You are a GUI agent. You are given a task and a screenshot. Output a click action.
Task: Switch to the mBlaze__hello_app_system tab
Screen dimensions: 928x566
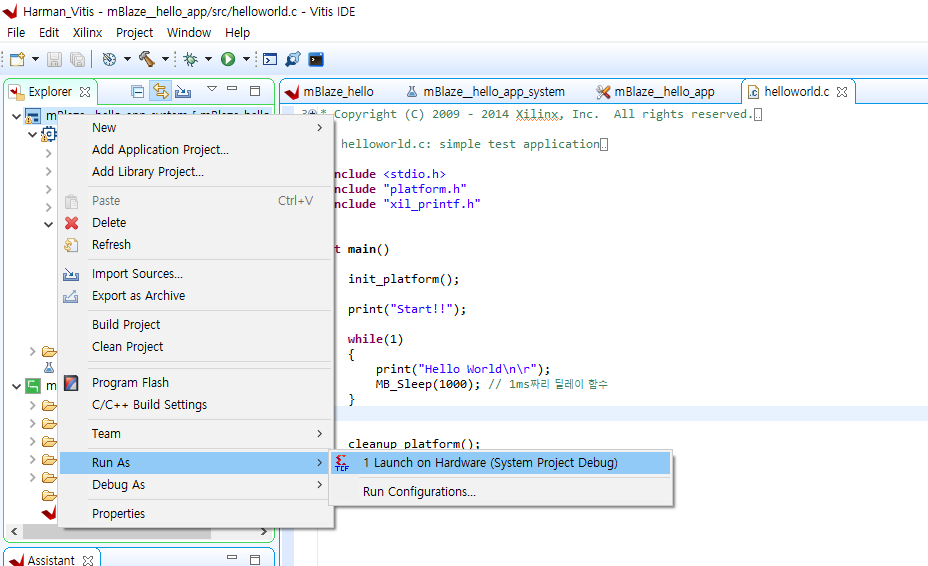tap(486, 92)
